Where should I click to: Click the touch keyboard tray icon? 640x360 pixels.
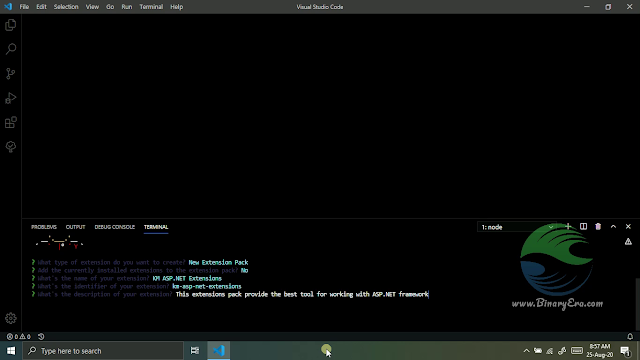pyautogui.click(x=577, y=351)
